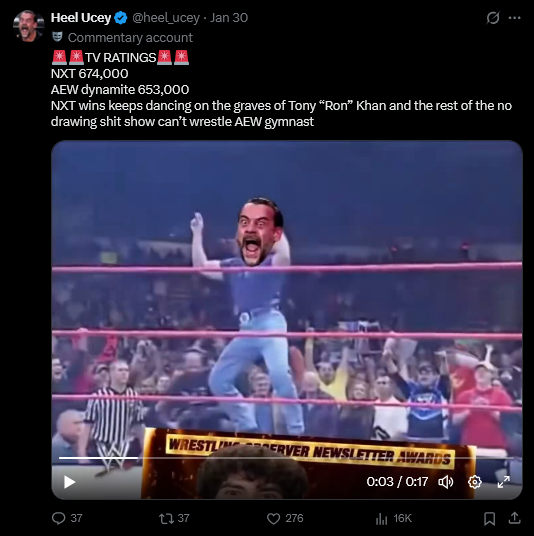Open the three-dot more options menu
534x536 pixels.
(515, 18)
